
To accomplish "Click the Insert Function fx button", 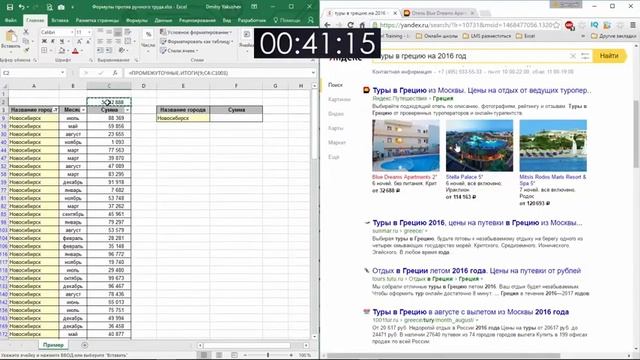I will coord(115,73).
